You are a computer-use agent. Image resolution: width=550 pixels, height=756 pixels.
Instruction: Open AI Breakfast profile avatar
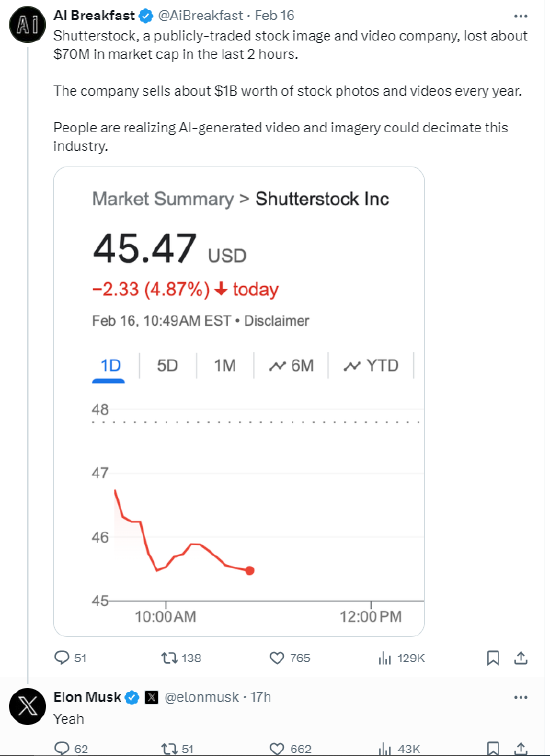click(27, 25)
